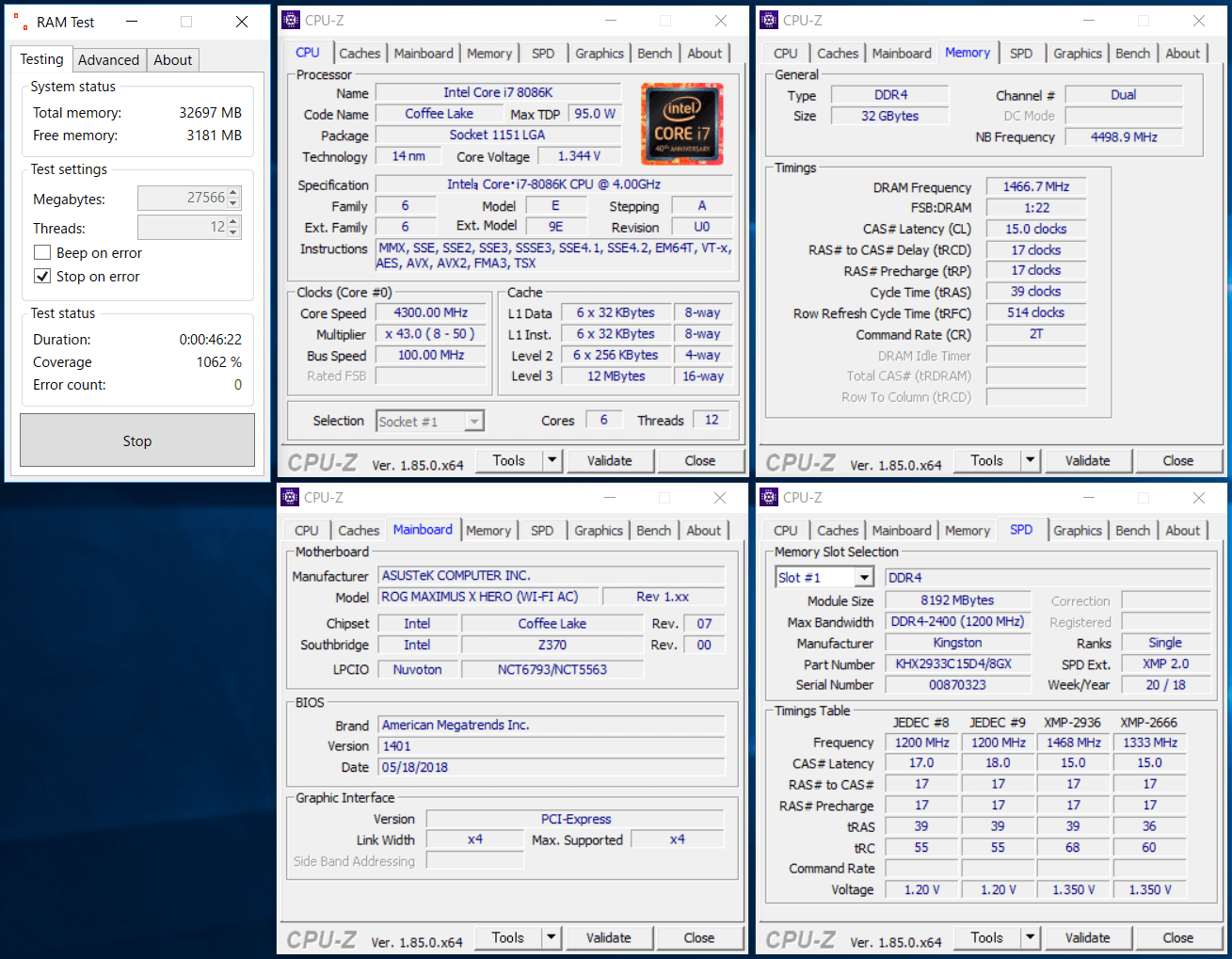Viewport: 1232px width, 959px height.
Task: Open the Caches tab in the CPU window
Action: pos(360,54)
